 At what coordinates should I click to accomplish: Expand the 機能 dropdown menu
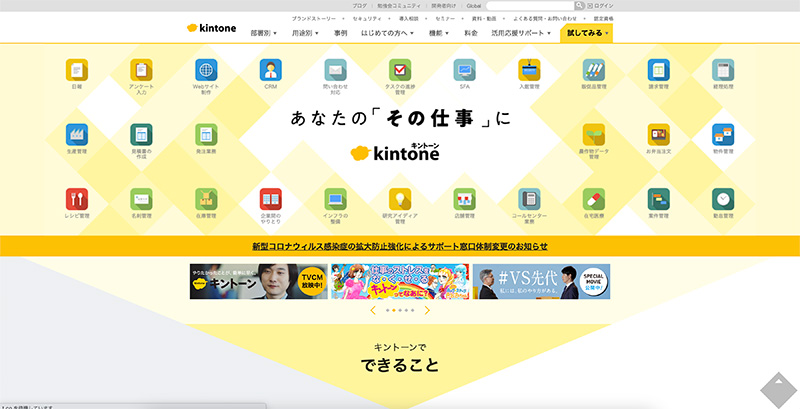[439, 33]
